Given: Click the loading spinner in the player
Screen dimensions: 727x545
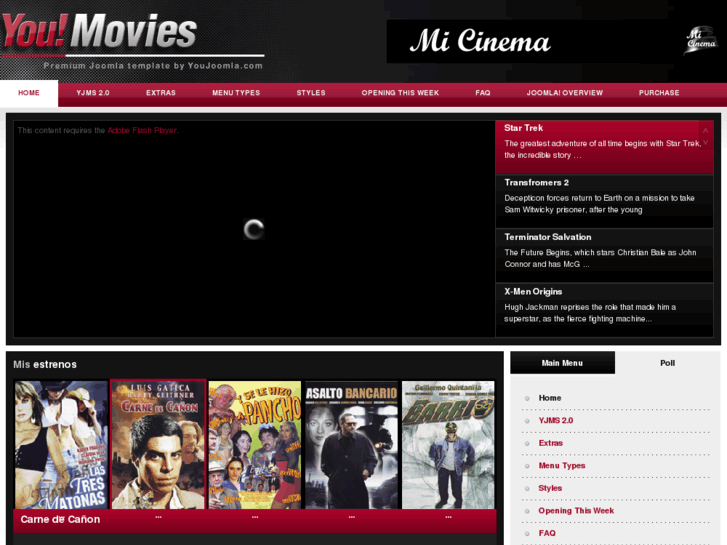Looking at the screenshot, I should click(x=254, y=229).
